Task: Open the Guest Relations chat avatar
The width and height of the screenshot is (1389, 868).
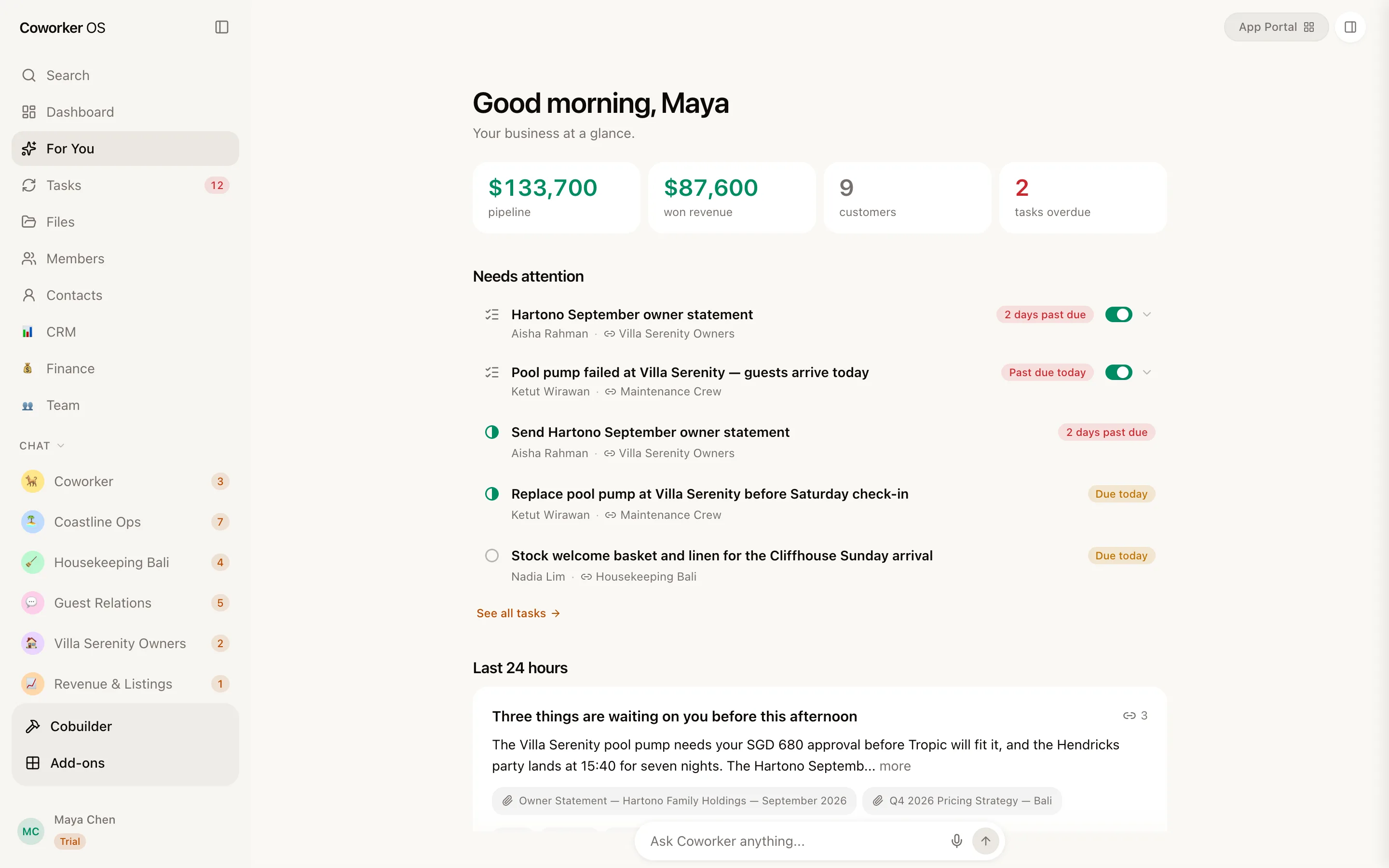Action: coord(32,603)
